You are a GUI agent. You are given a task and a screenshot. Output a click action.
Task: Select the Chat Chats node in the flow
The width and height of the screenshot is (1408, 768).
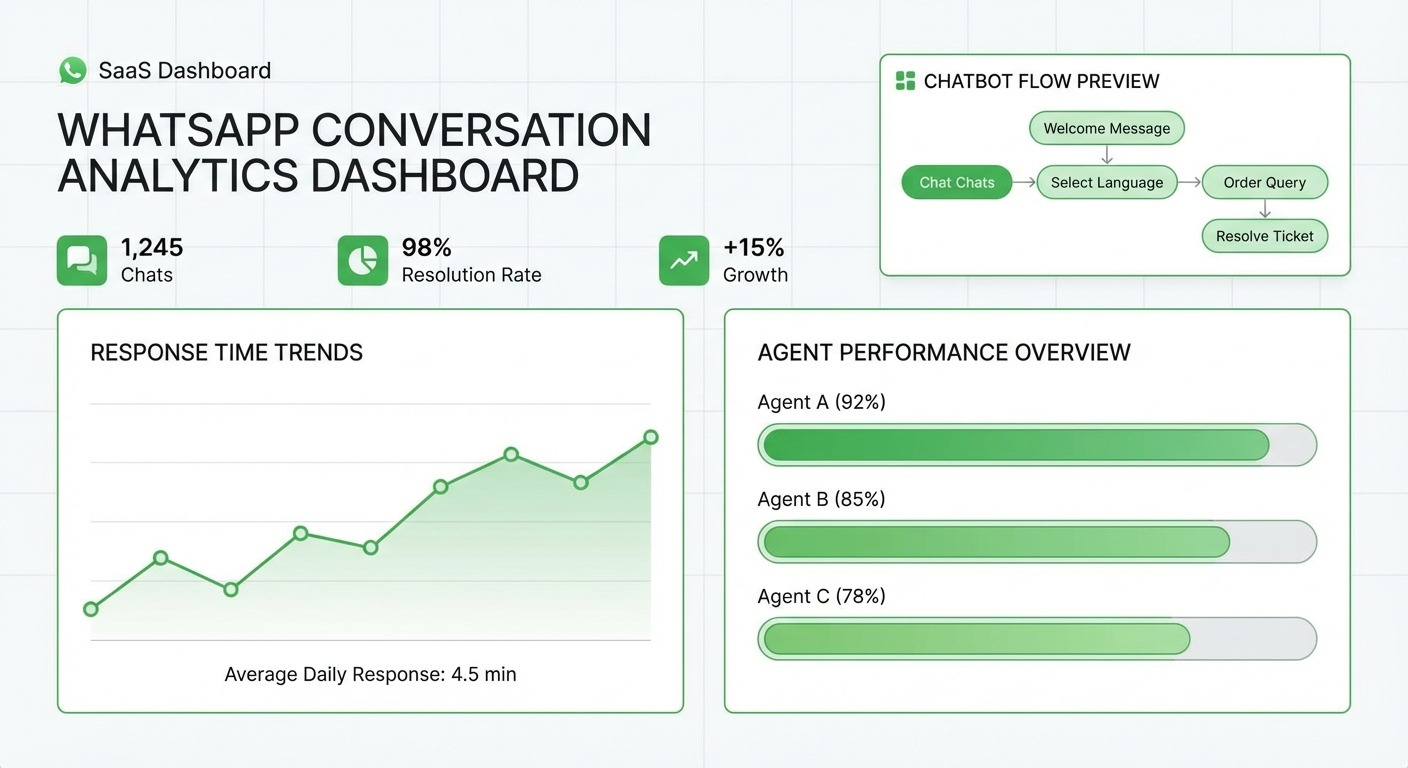tap(956, 182)
